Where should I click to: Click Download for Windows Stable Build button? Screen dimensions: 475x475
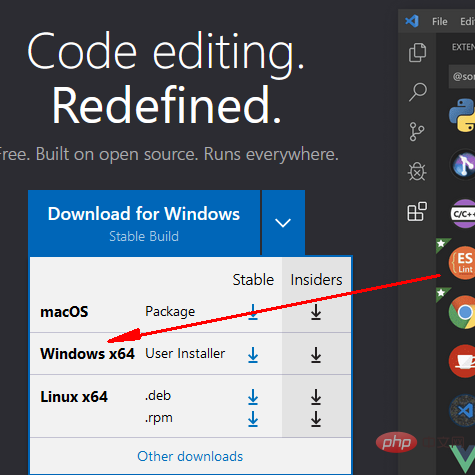[x=144, y=223]
